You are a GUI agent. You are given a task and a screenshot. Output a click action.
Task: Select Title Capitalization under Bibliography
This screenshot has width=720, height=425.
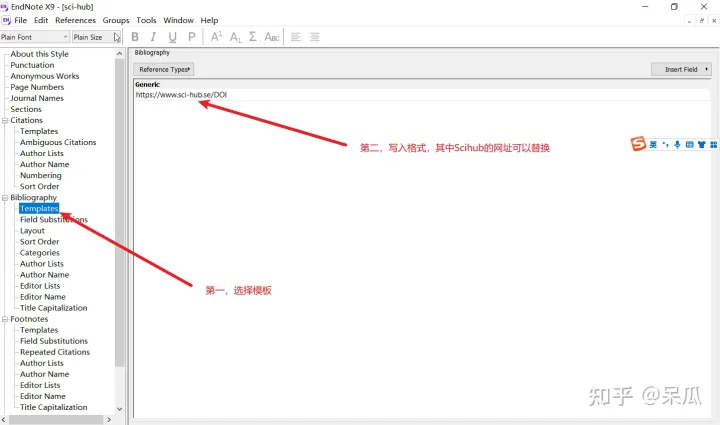[x=53, y=308]
